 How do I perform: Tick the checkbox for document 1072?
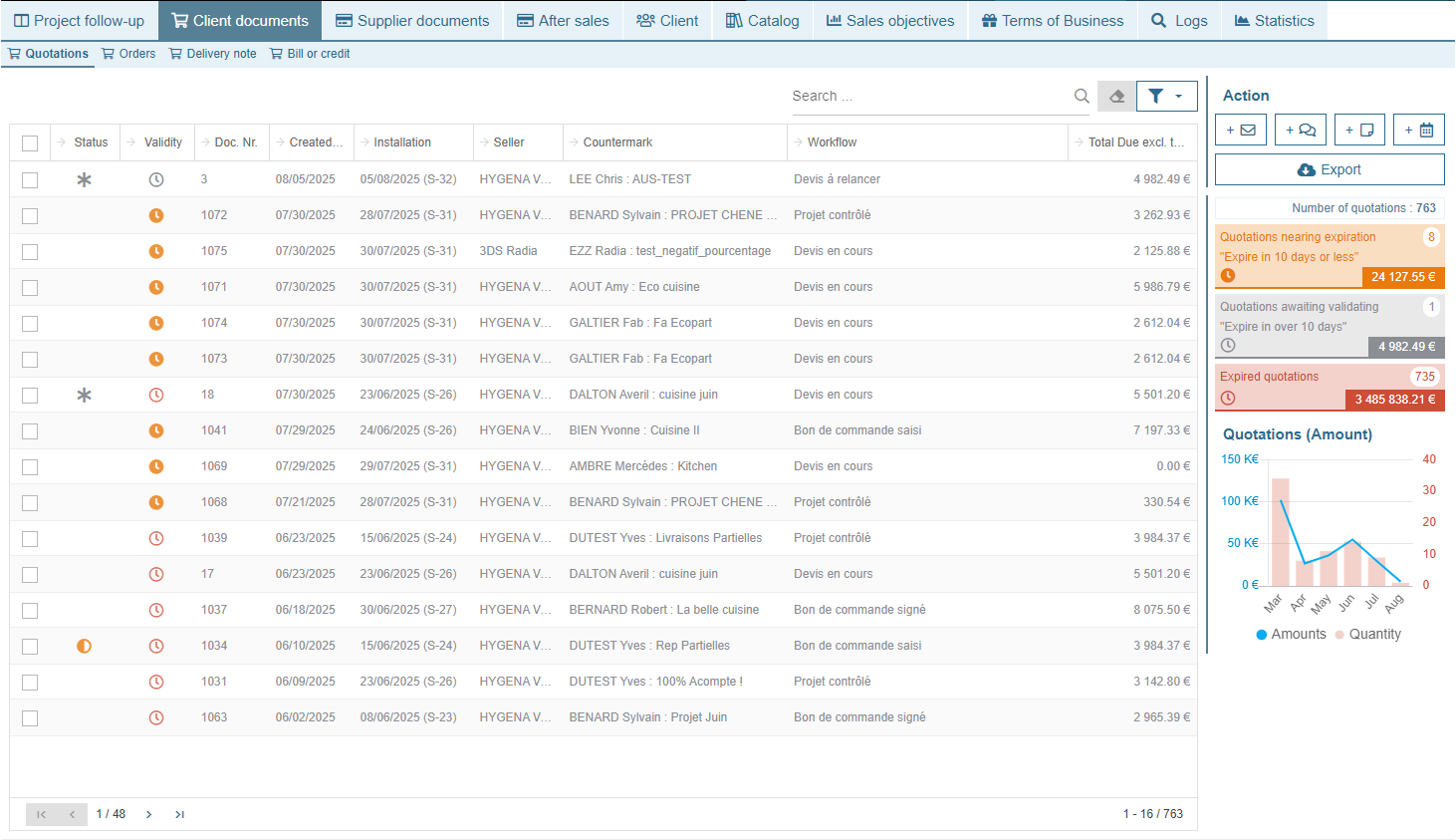click(x=30, y=215)
